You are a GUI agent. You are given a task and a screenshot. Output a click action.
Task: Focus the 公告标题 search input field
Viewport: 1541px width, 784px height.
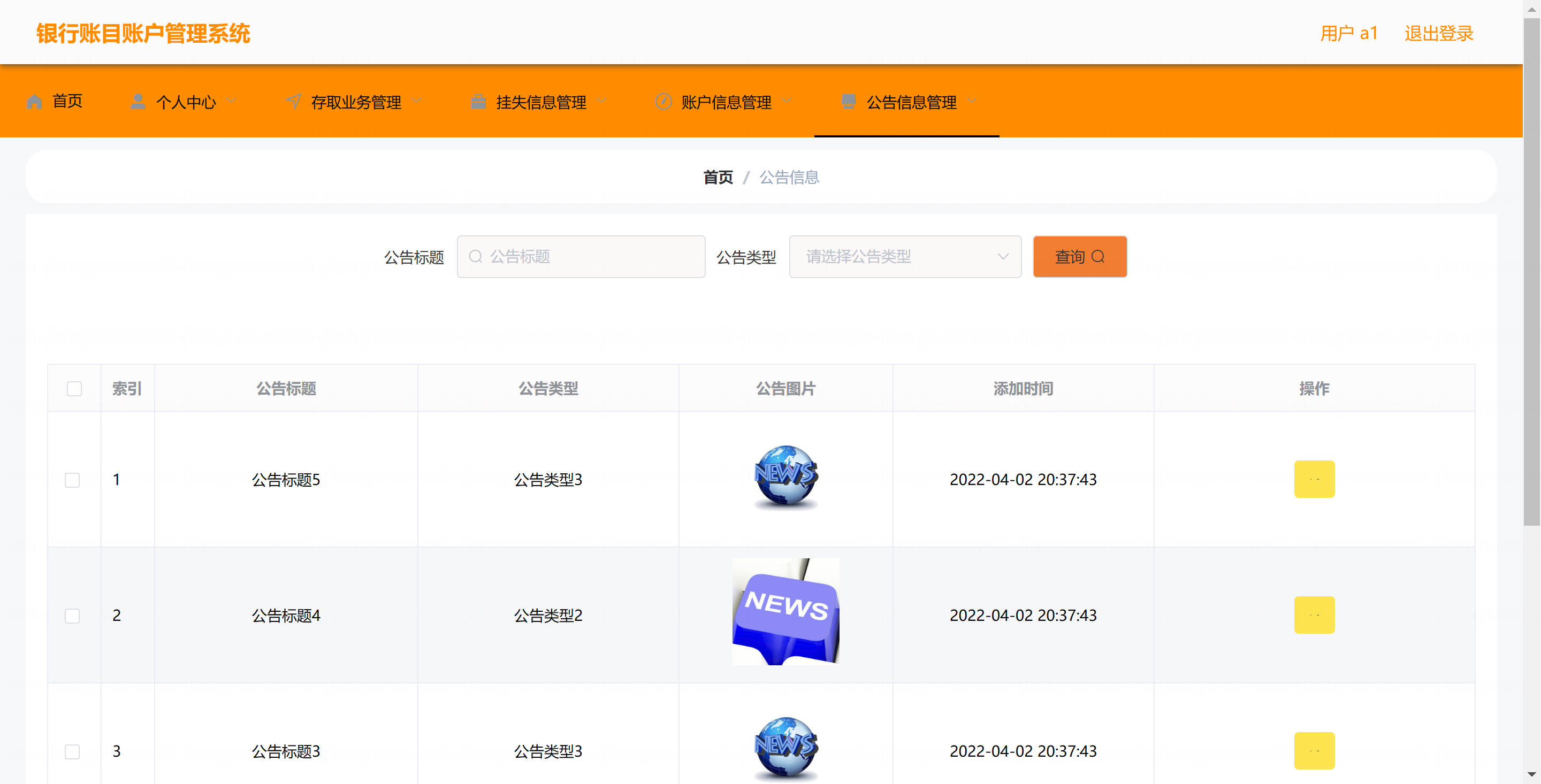581,257
